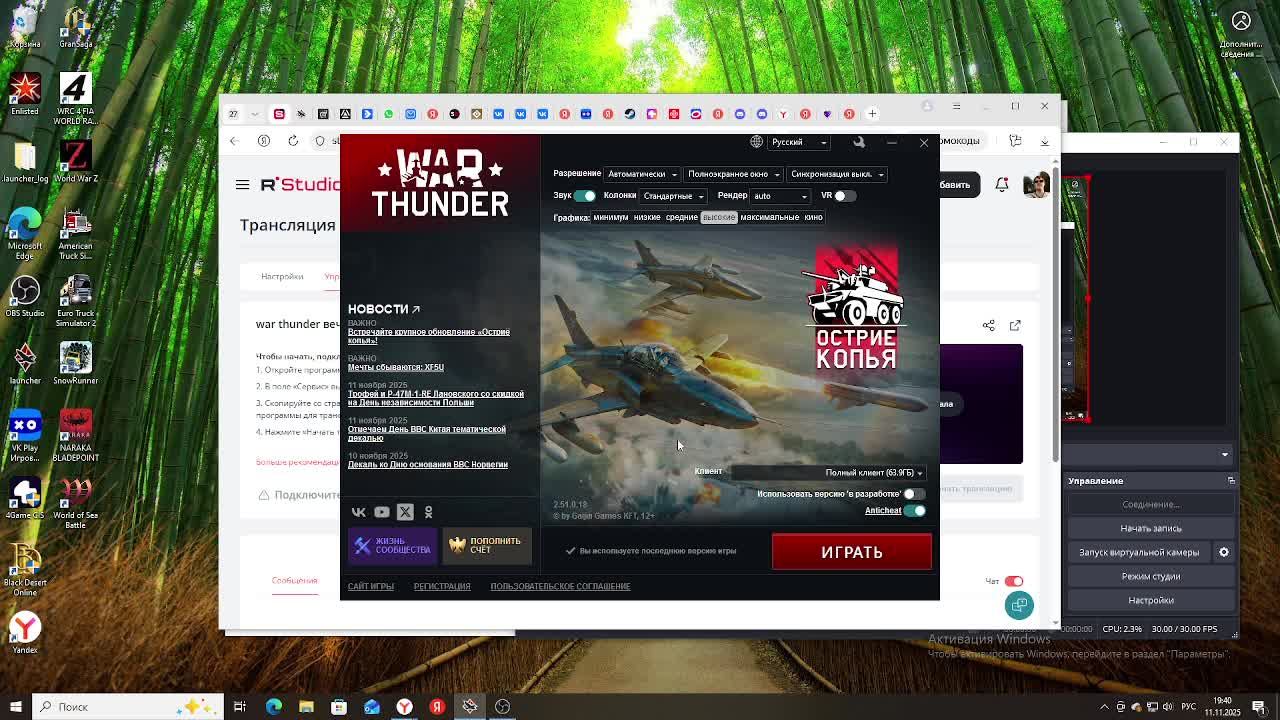Viewport: 1280px width, 720px height.
Task: Open news 'Мечты сбываются: XF5U'
Action: pyautogui.click(x=396, y=367)
